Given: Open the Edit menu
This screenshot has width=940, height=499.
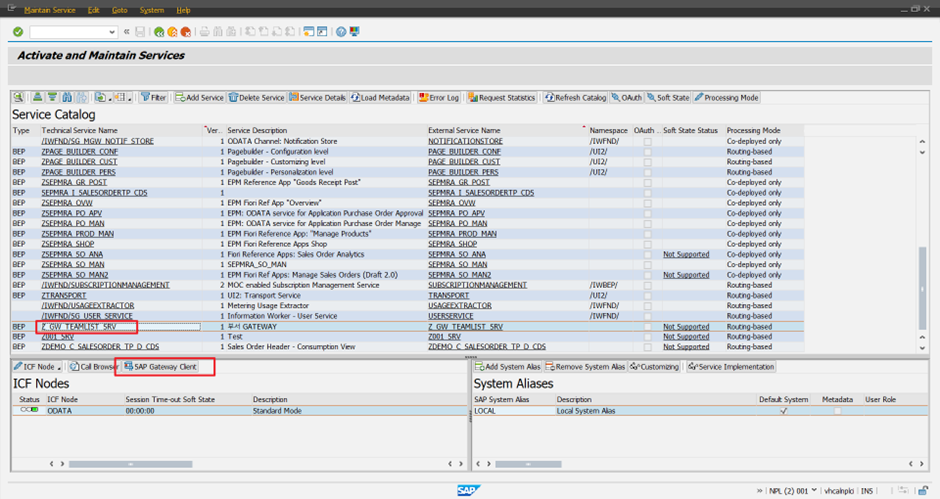Looking at the screenshot, I should tap(94, 10).
